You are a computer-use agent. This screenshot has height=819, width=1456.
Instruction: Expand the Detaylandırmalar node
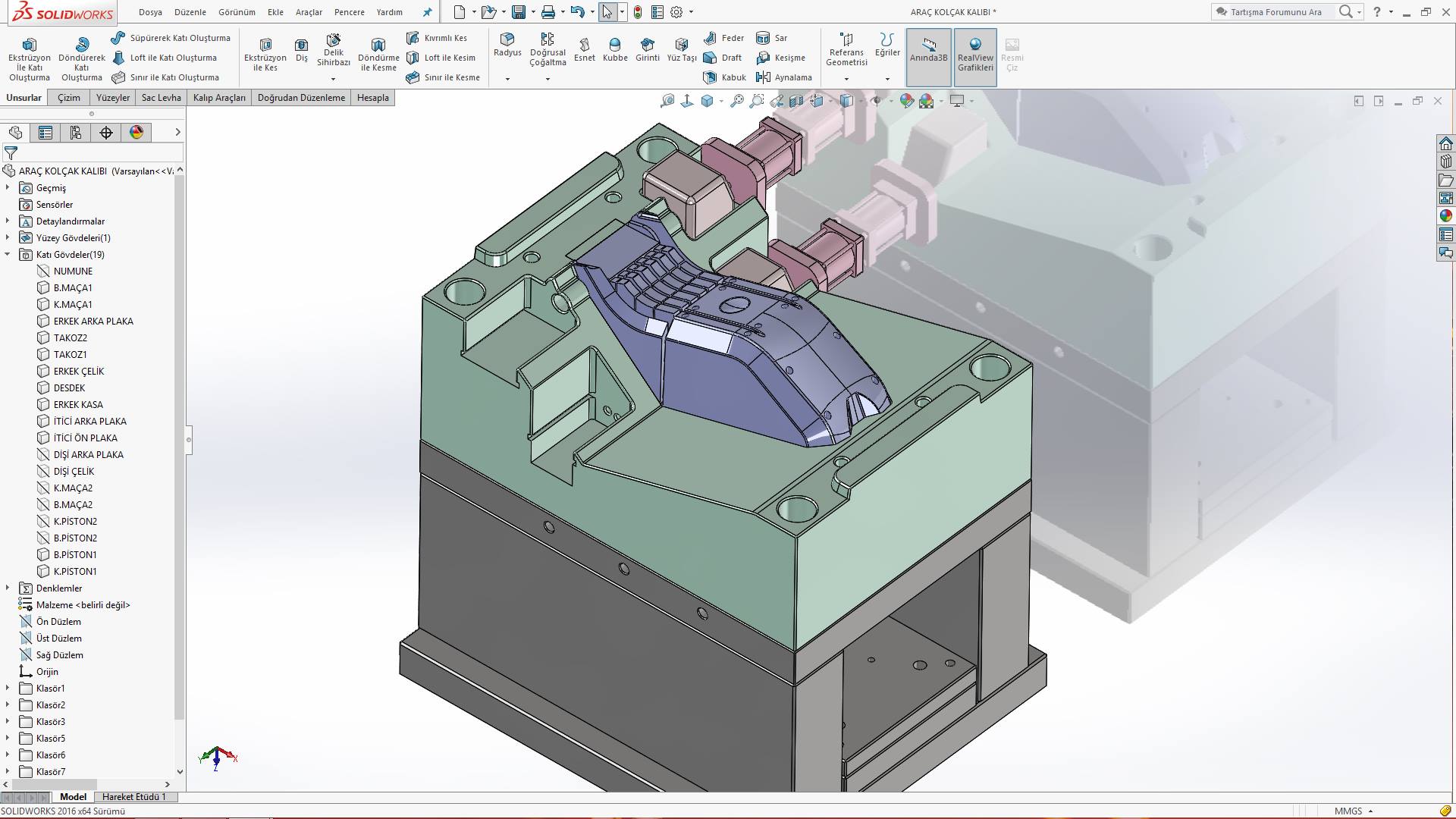8,221
